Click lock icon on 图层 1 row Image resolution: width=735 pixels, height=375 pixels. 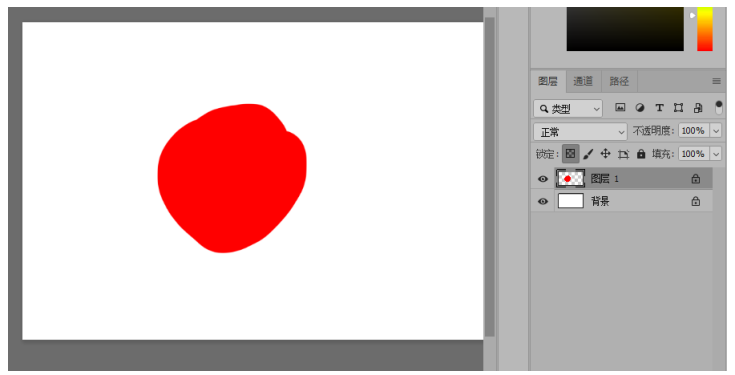[696, 179]
